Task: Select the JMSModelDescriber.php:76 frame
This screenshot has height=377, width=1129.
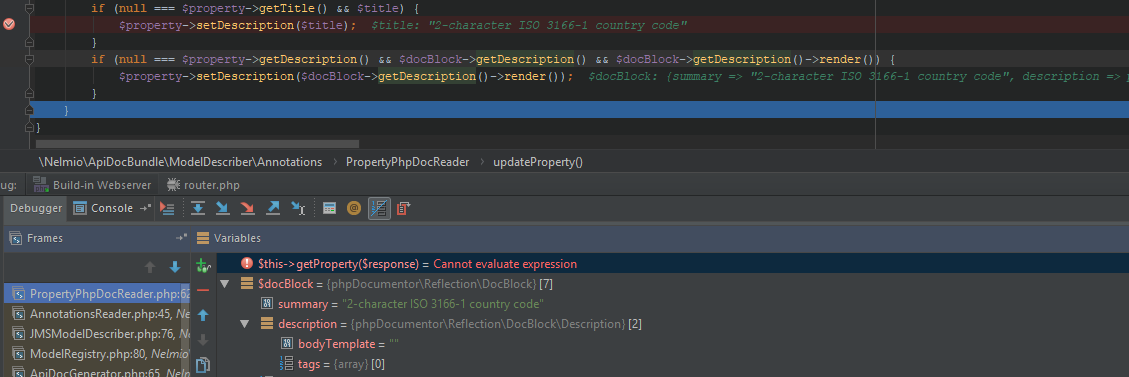Action: pos(97,334)
